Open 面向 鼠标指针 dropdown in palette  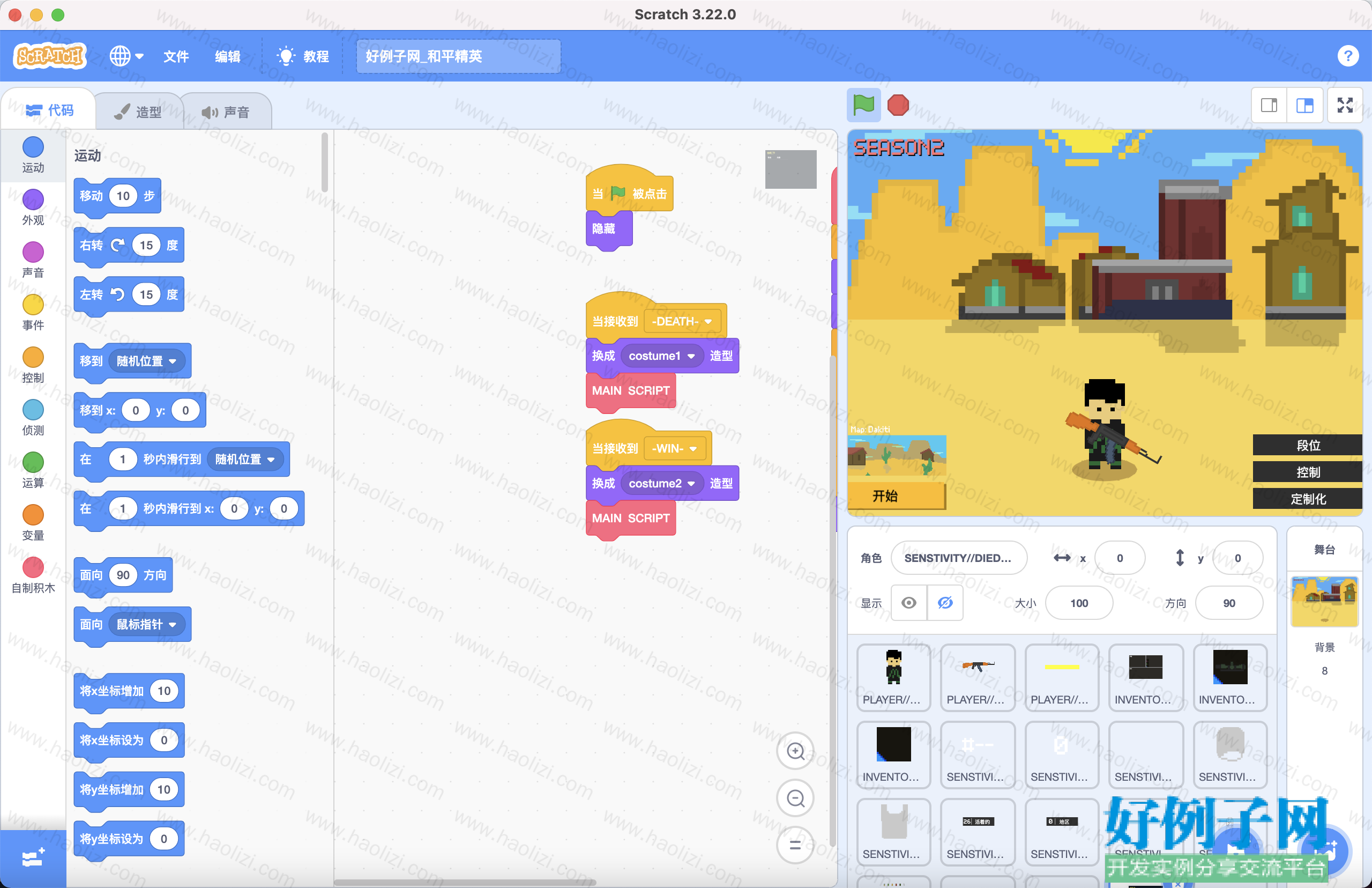pos(146,625)
